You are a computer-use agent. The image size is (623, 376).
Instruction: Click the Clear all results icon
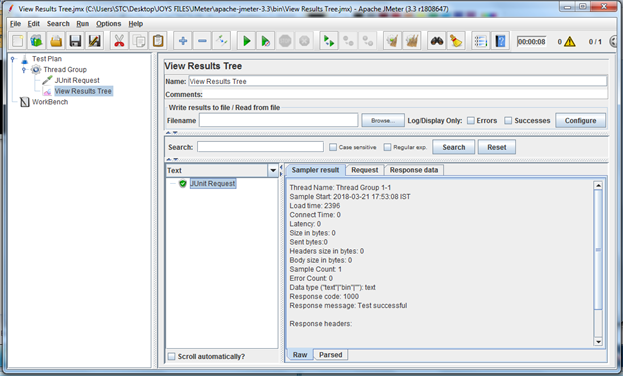(x=412, y=41)
